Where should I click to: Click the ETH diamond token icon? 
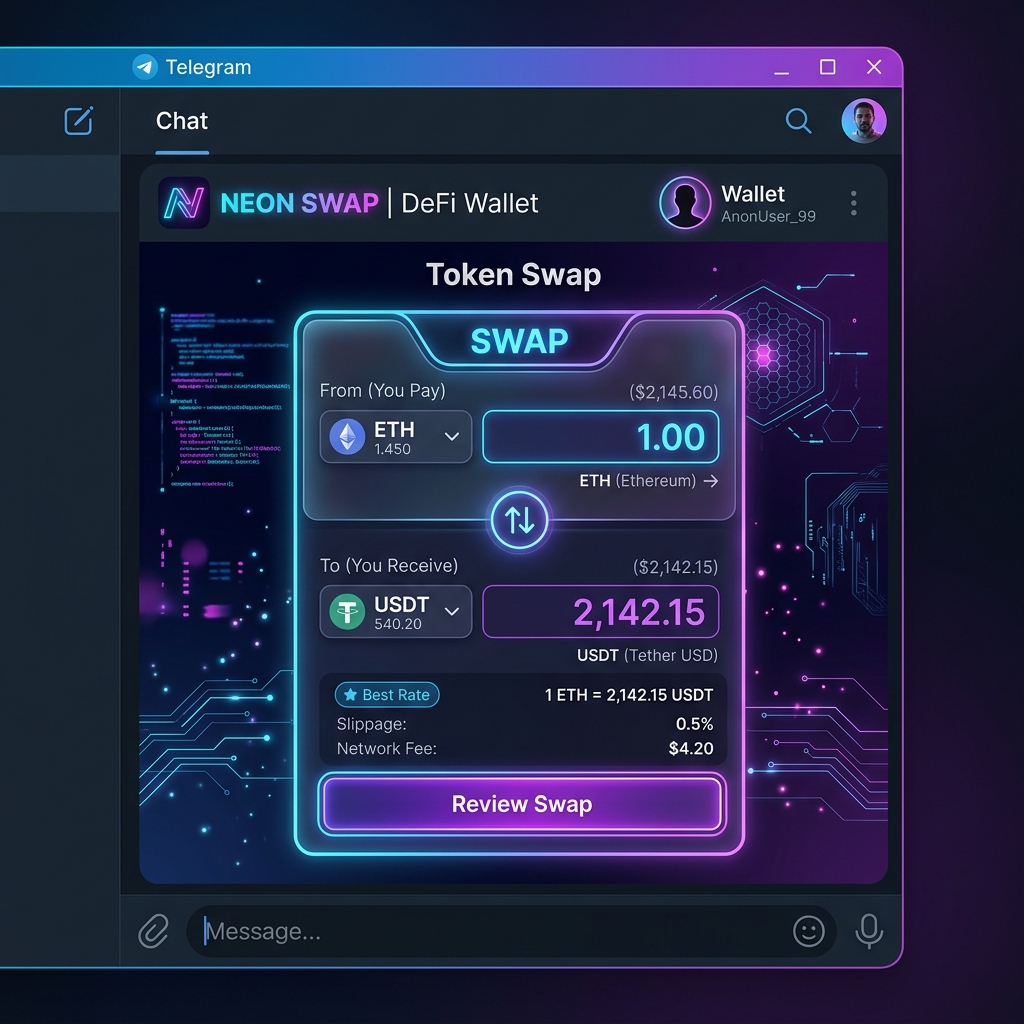pyautogui.click(x=347, y=437)
